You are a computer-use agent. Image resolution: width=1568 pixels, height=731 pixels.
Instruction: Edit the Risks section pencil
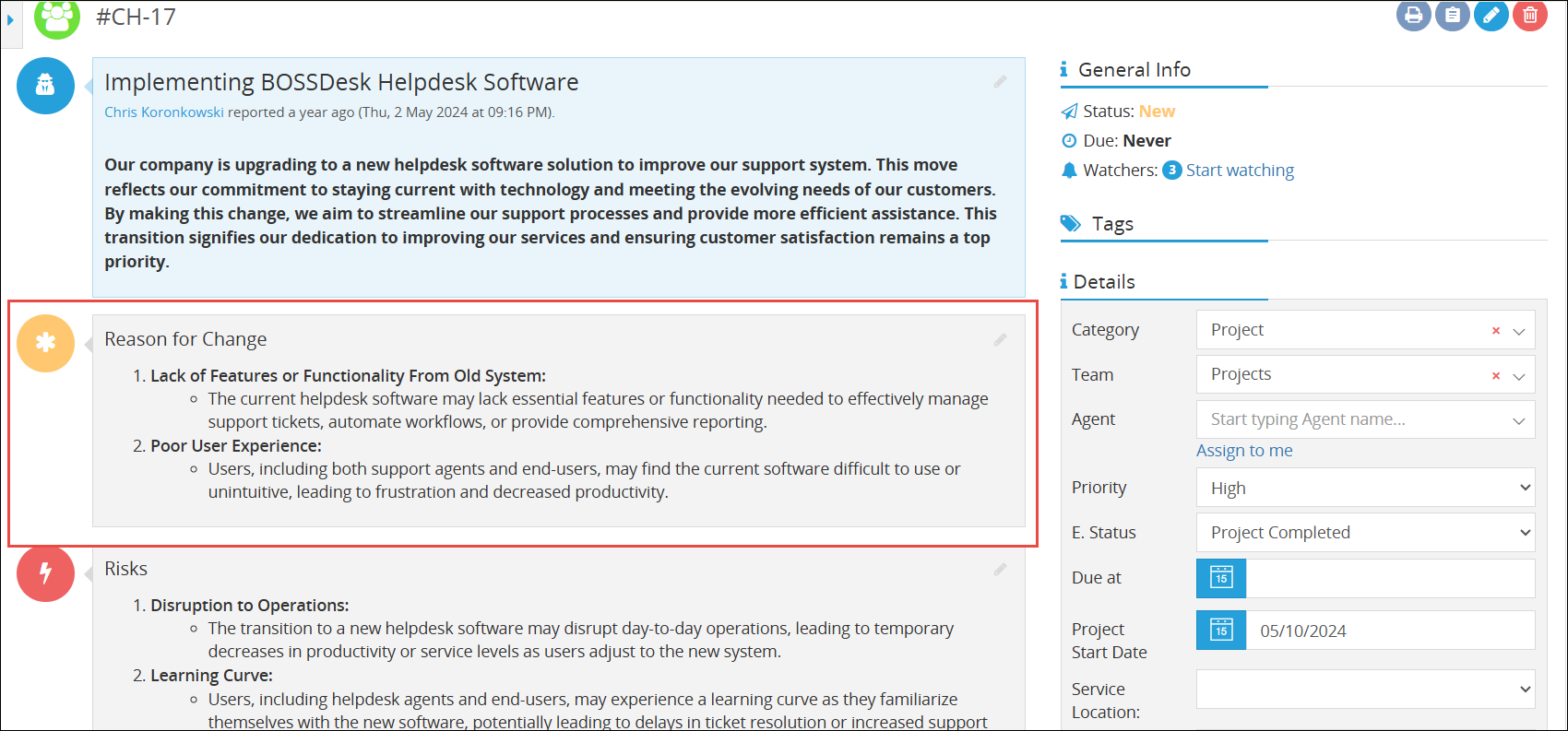(1000, 570)
